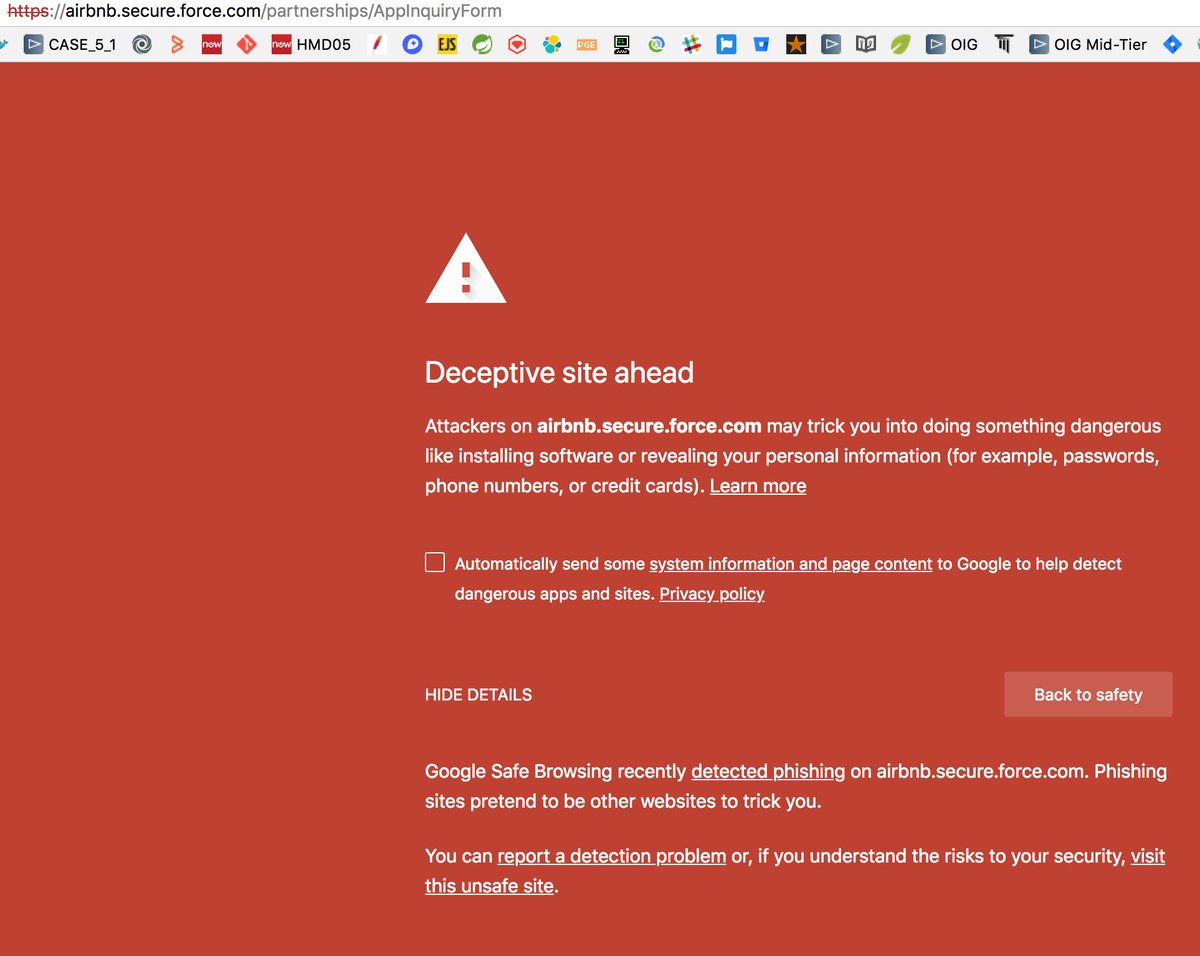Open the blue chat bubble bookmark
This screenshot has height=956, width=1200.
[412, 44]
